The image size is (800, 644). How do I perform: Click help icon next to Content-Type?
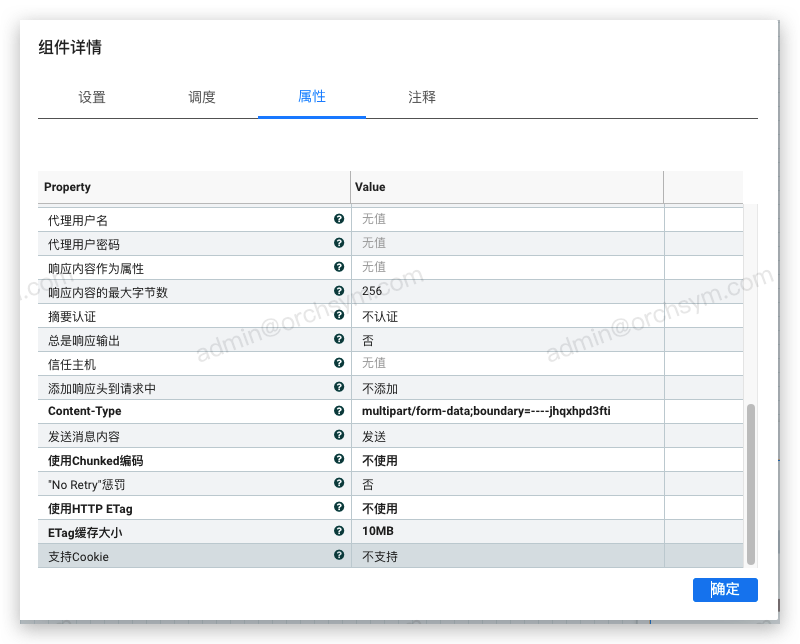pyautogui.click(x=339, y=411)
